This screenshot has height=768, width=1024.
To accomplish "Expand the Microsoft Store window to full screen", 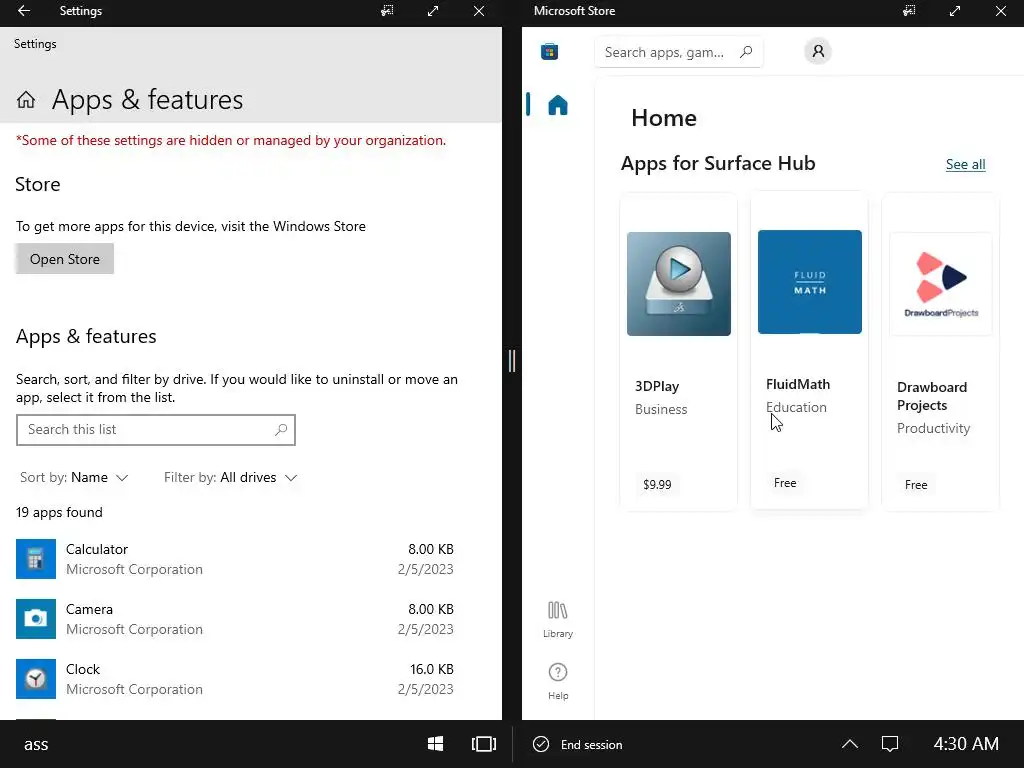I will coord(955,10).
